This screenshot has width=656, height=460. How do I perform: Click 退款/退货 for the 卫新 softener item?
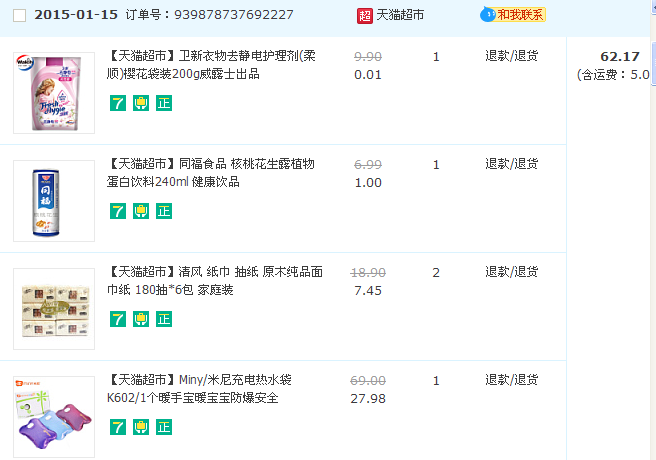[512, 56]
